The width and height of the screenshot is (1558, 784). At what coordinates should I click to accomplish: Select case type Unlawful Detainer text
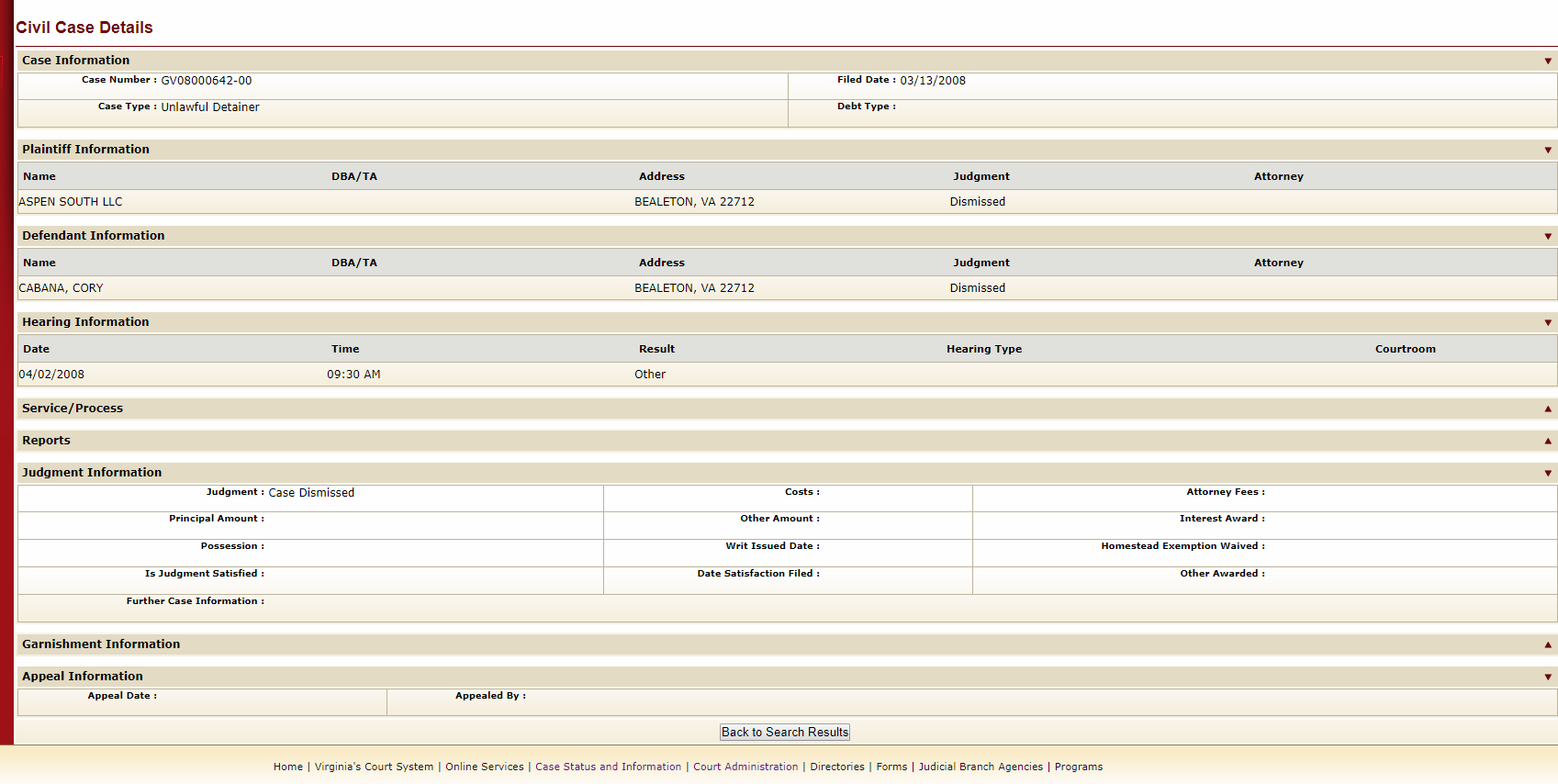[210, 107]
